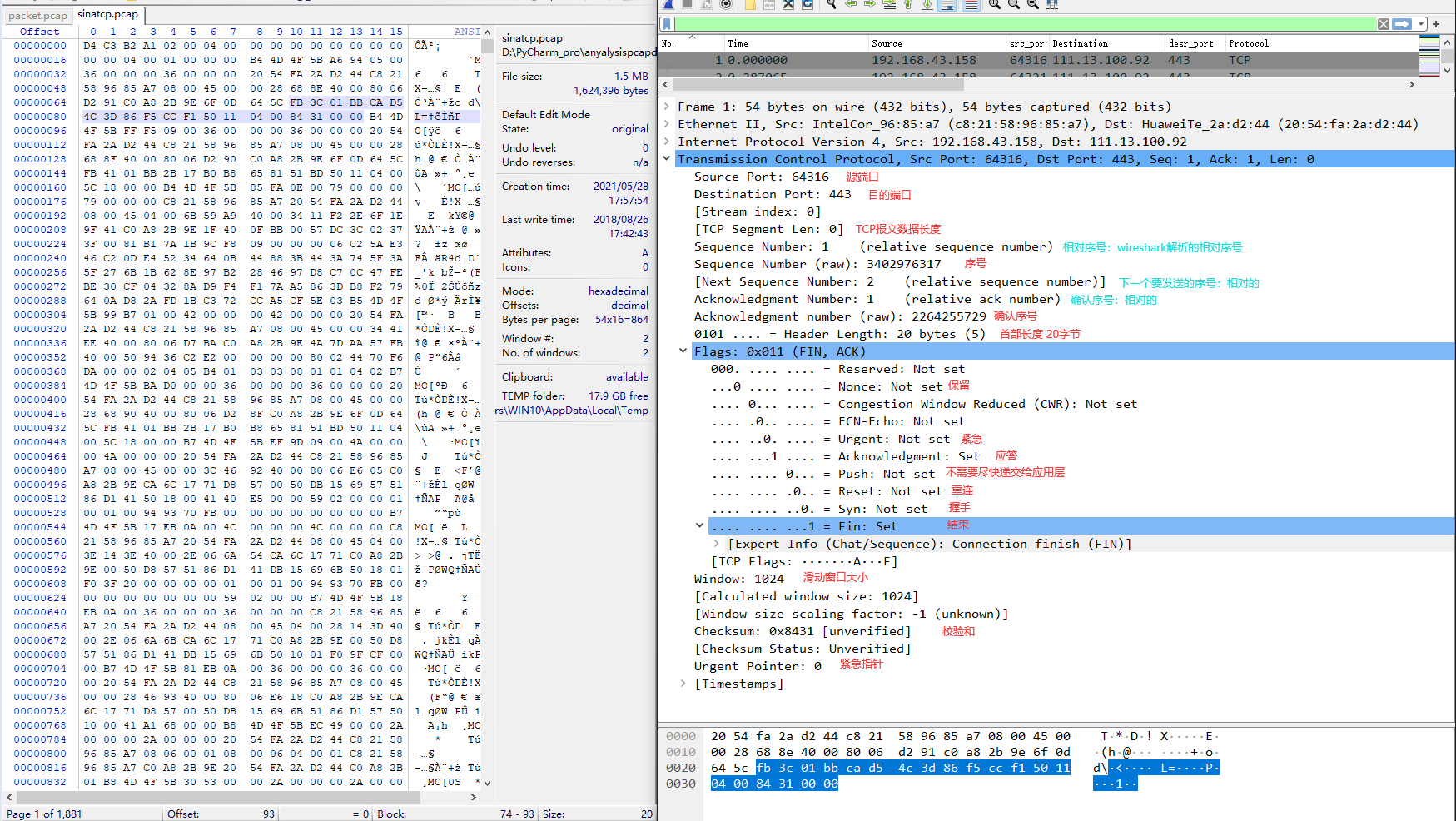The width and height of the screenshot is (1456, 821).
Task: Go to last packet down-arrow icon
Action: click(927, 4)
